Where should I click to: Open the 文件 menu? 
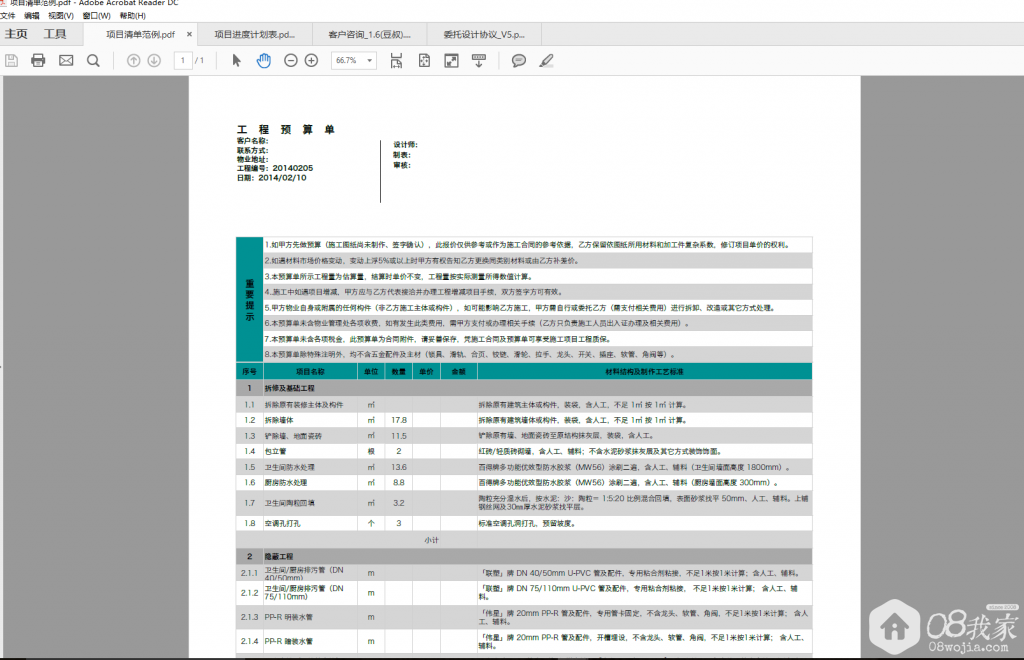click(8, 16)
